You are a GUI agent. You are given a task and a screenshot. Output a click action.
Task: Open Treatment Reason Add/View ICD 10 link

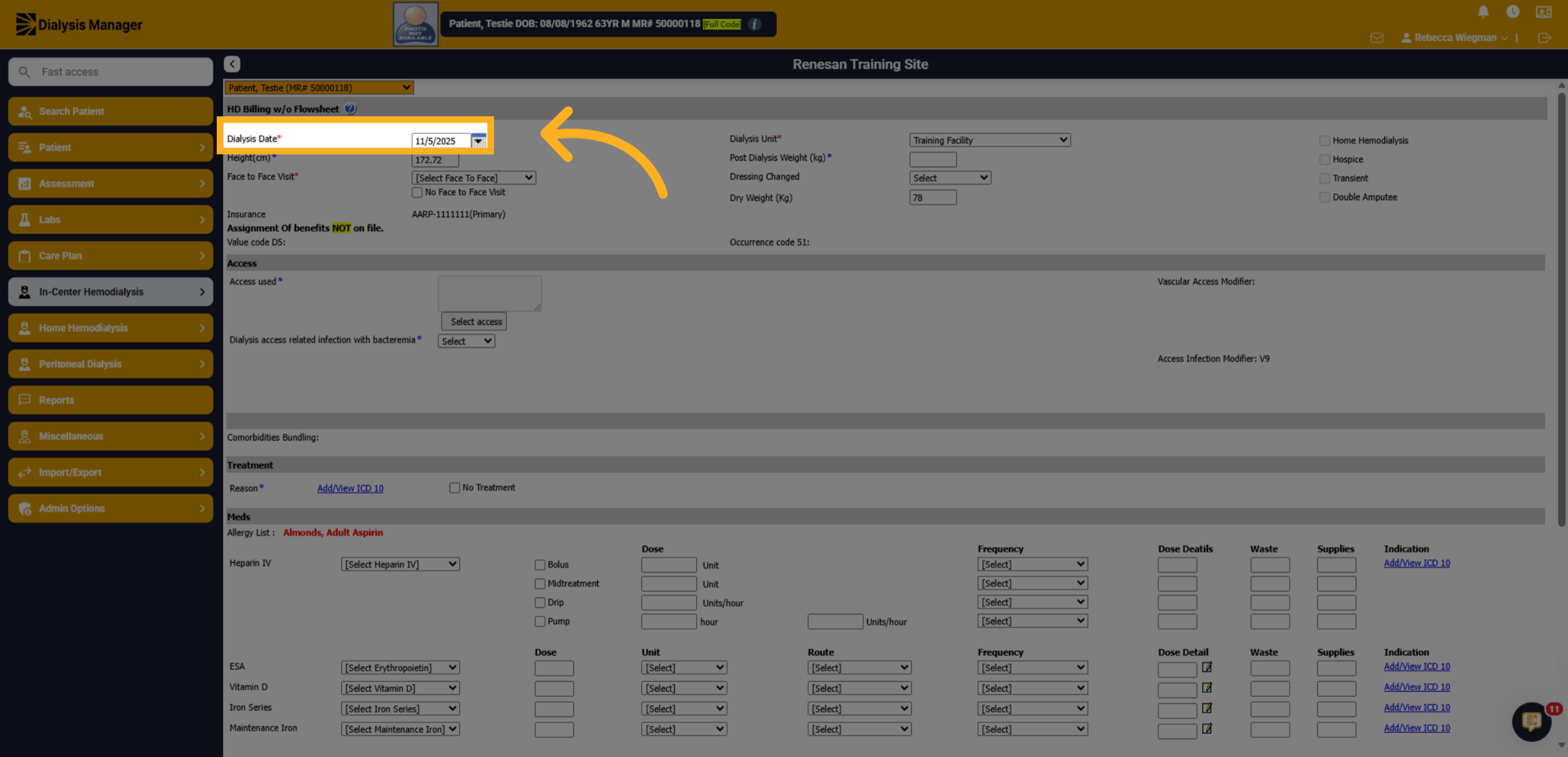point(350,489)
